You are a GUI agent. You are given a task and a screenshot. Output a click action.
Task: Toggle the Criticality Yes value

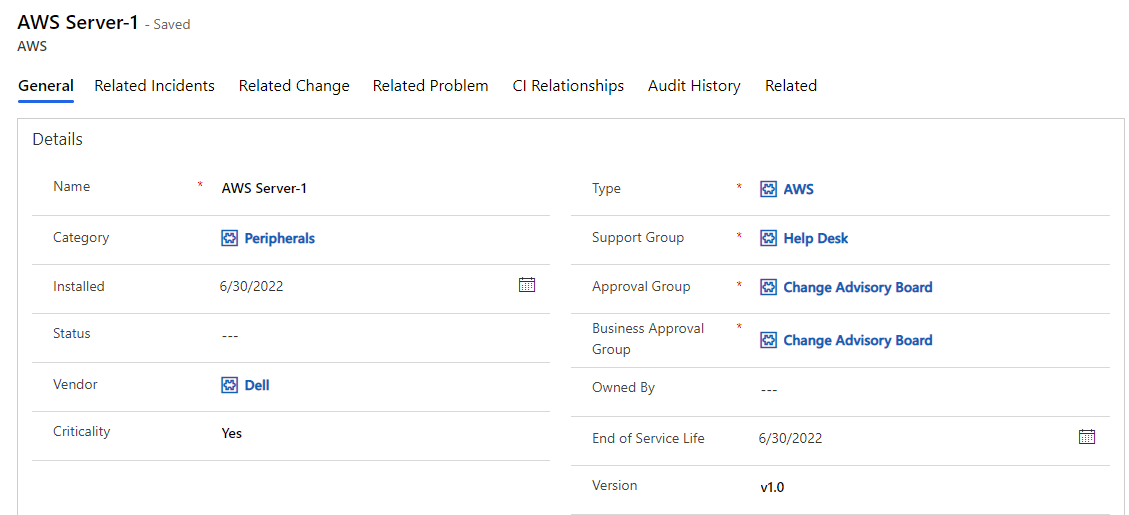pos(232,433)
